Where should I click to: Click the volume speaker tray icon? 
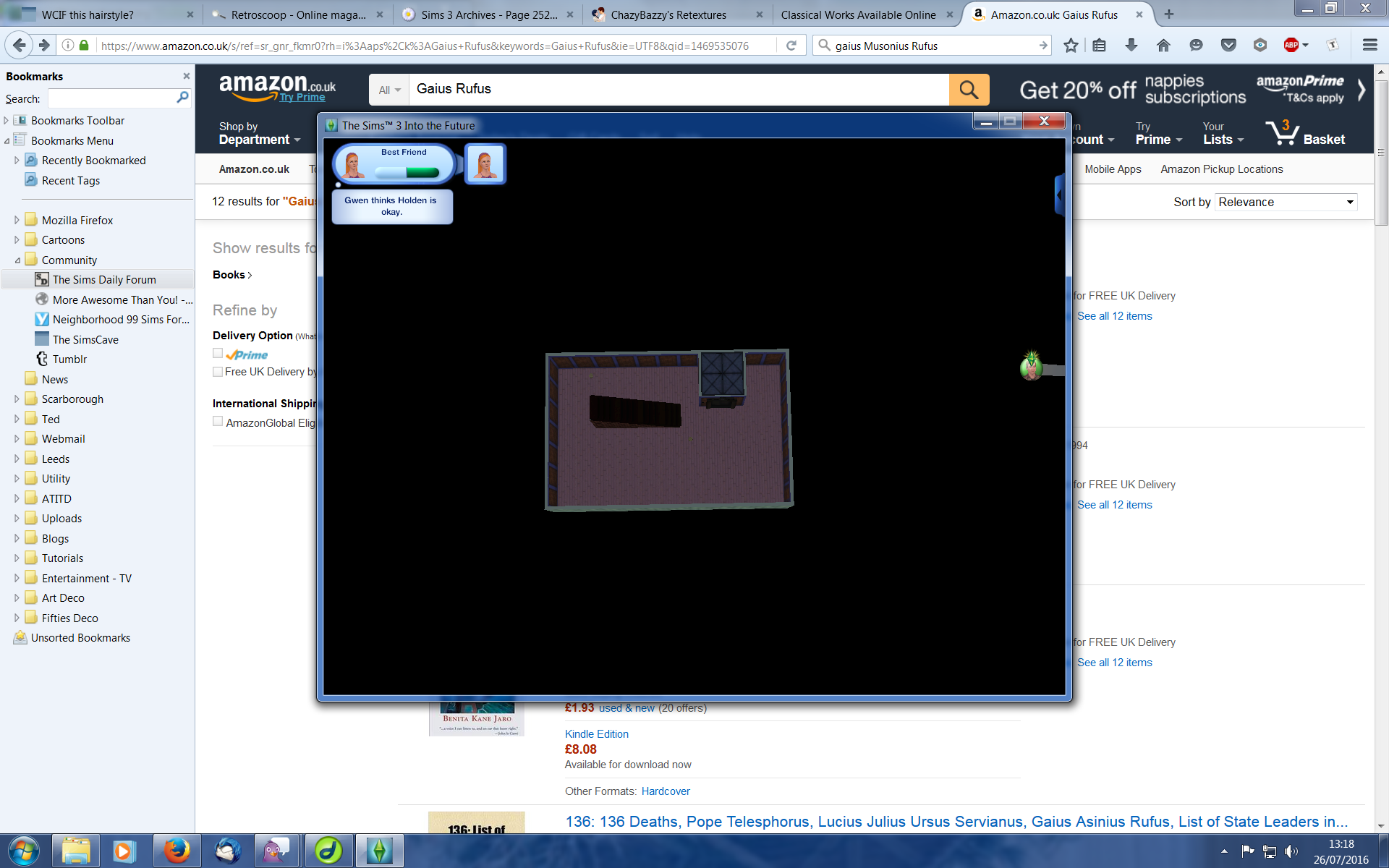click(1291, 851)
